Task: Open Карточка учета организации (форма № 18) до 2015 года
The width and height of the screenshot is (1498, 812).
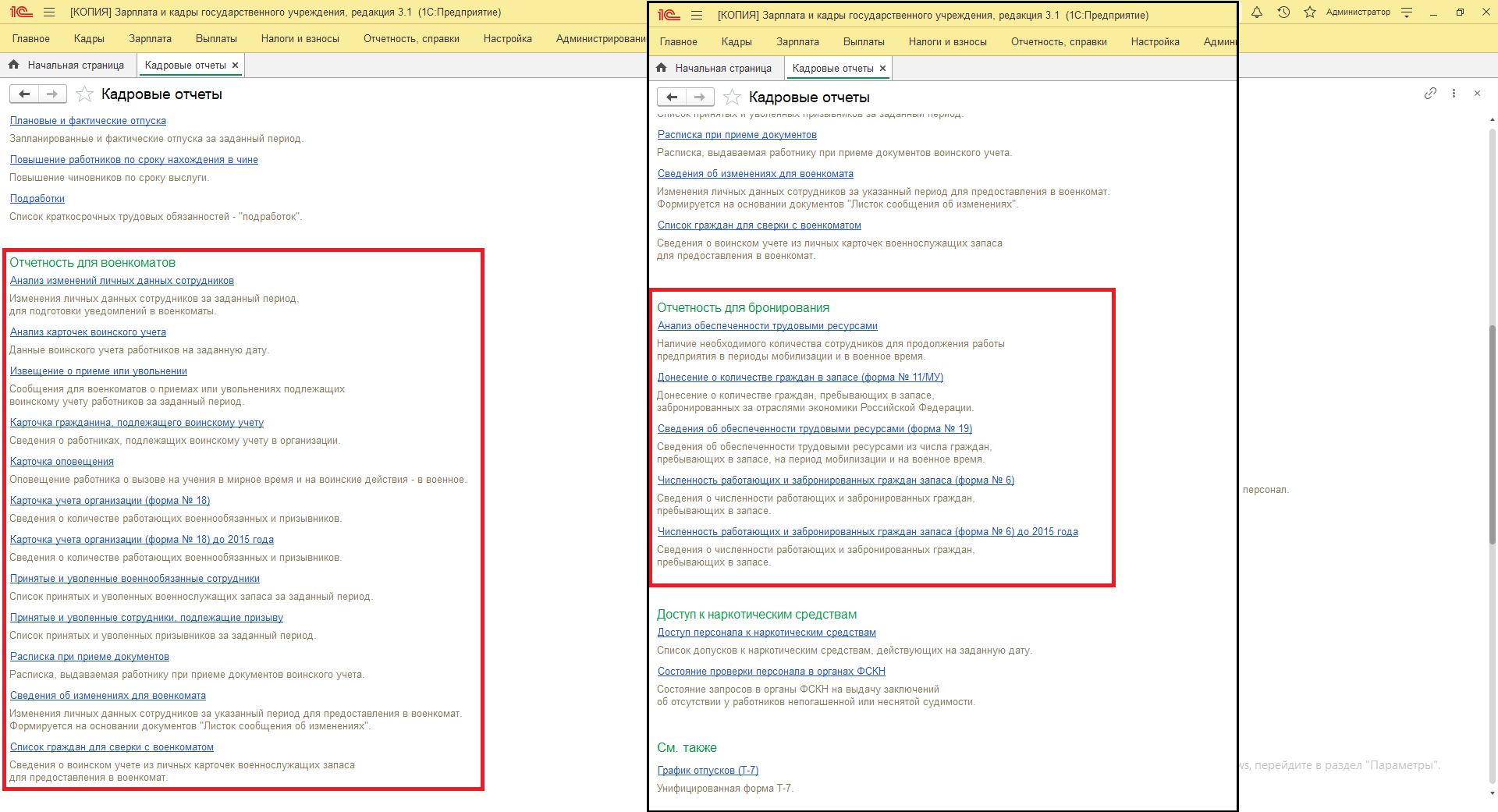Action: point(142,540)
